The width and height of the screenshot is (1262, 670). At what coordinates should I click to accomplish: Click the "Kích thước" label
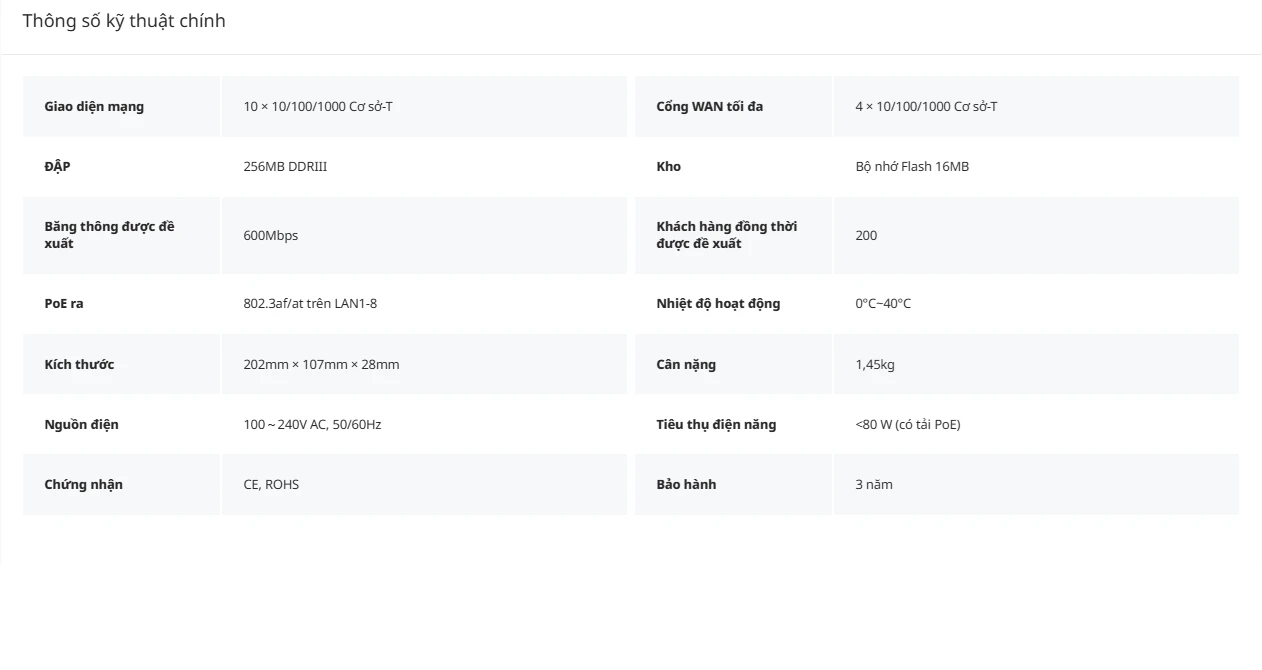point(79,365)
